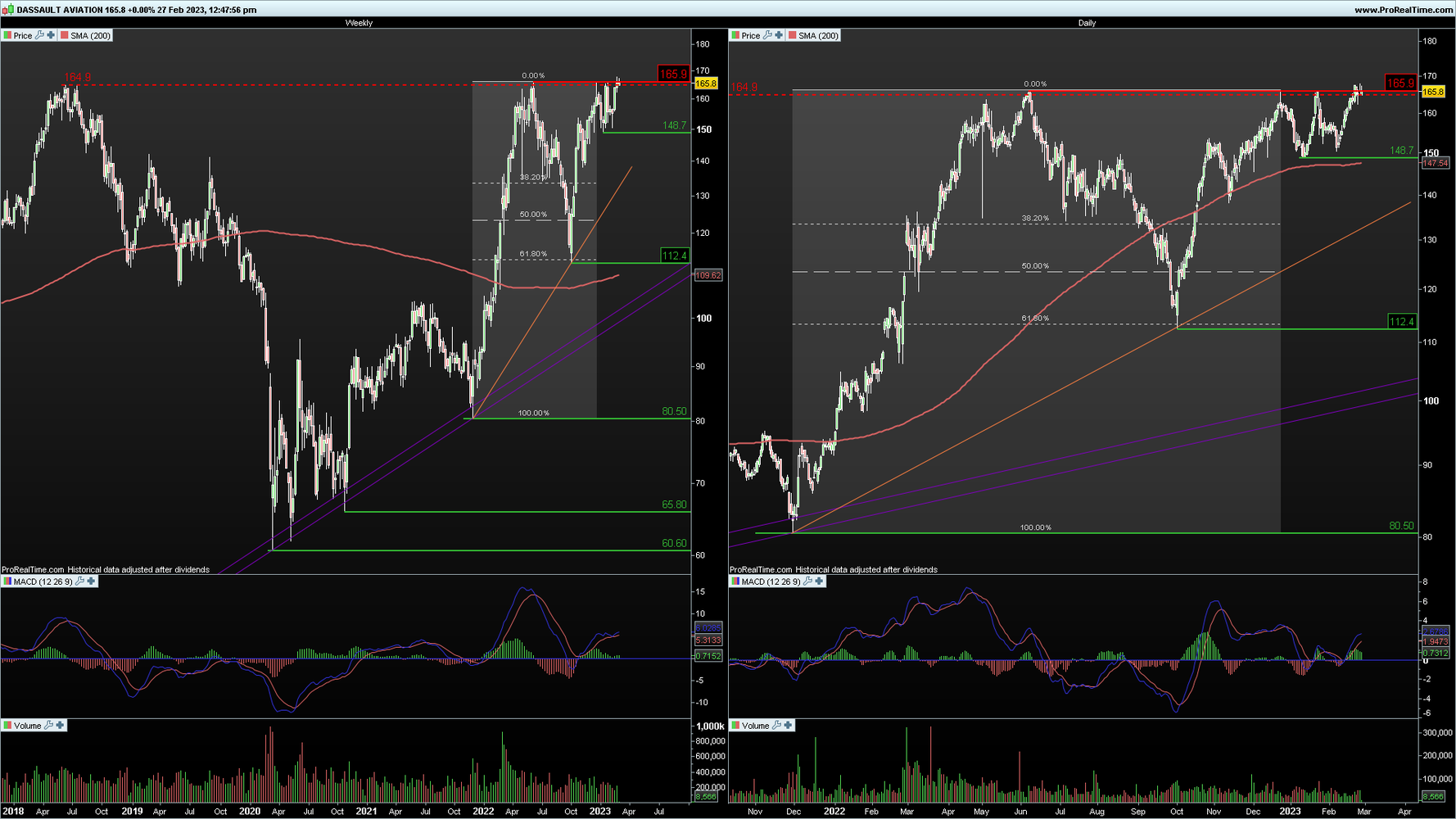Click plus icon next to Daily Volume
Screen dimensions: 1456x819
(788, 725)
